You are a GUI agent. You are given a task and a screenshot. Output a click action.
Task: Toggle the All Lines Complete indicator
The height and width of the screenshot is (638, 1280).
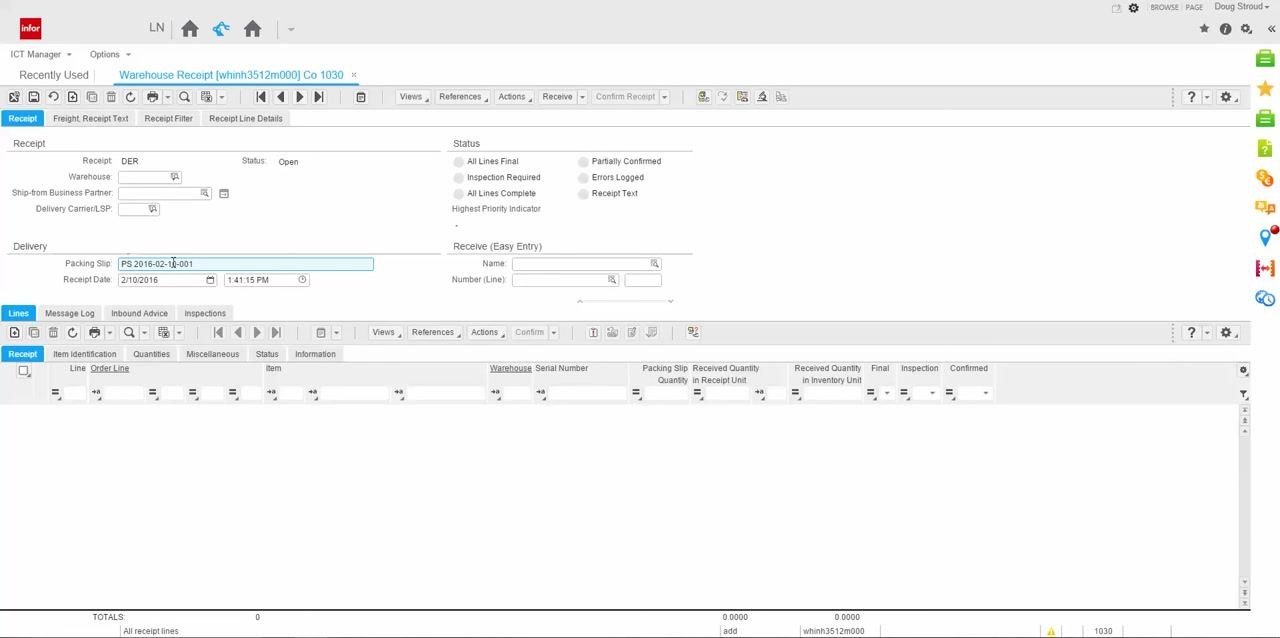(459, 193)
